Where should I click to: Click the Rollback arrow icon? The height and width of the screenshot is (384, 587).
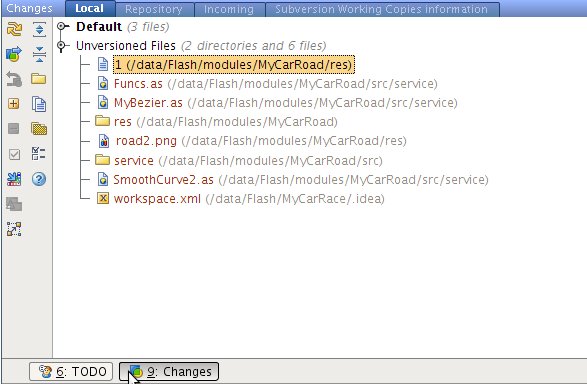pyautogui.click(x=14, y=79)
